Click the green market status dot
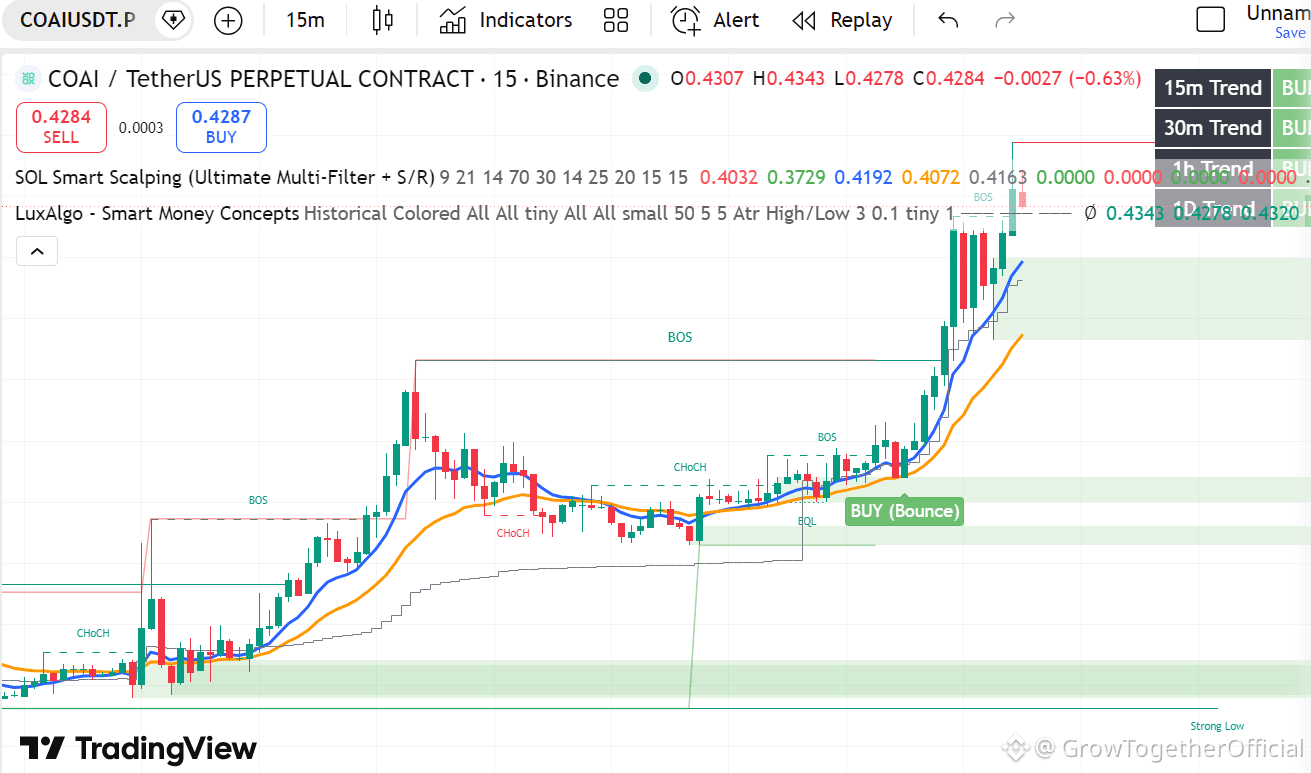This screenshot has height=773, width=1311. tap(645, 78)
